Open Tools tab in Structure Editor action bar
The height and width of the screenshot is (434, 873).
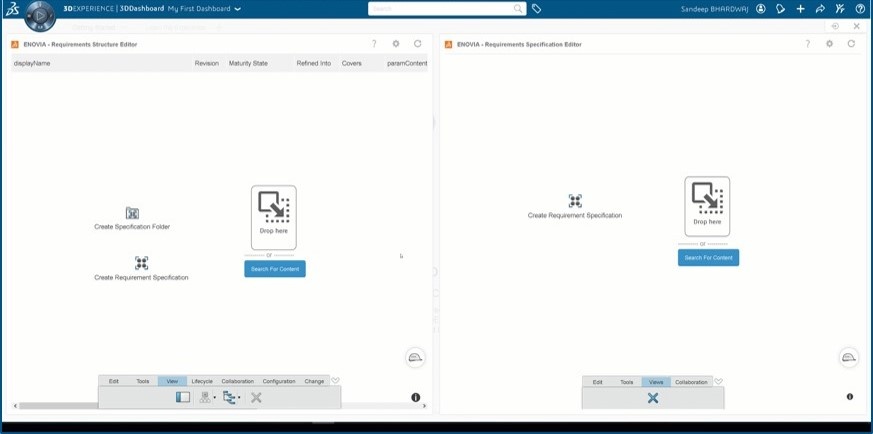143,381
